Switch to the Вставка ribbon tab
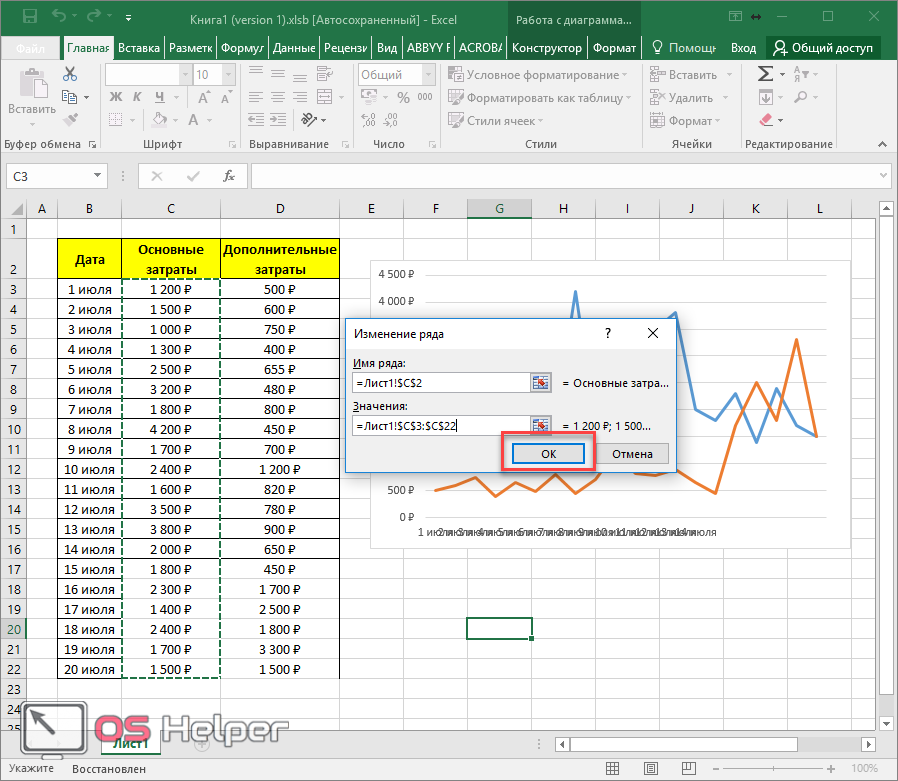Screen dimensions: 898x781 (139, 48)
